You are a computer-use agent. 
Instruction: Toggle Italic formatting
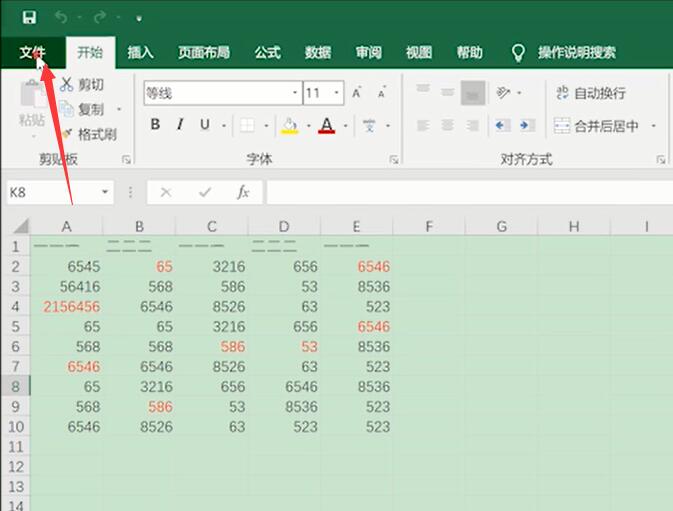click(x=180, y=125)
